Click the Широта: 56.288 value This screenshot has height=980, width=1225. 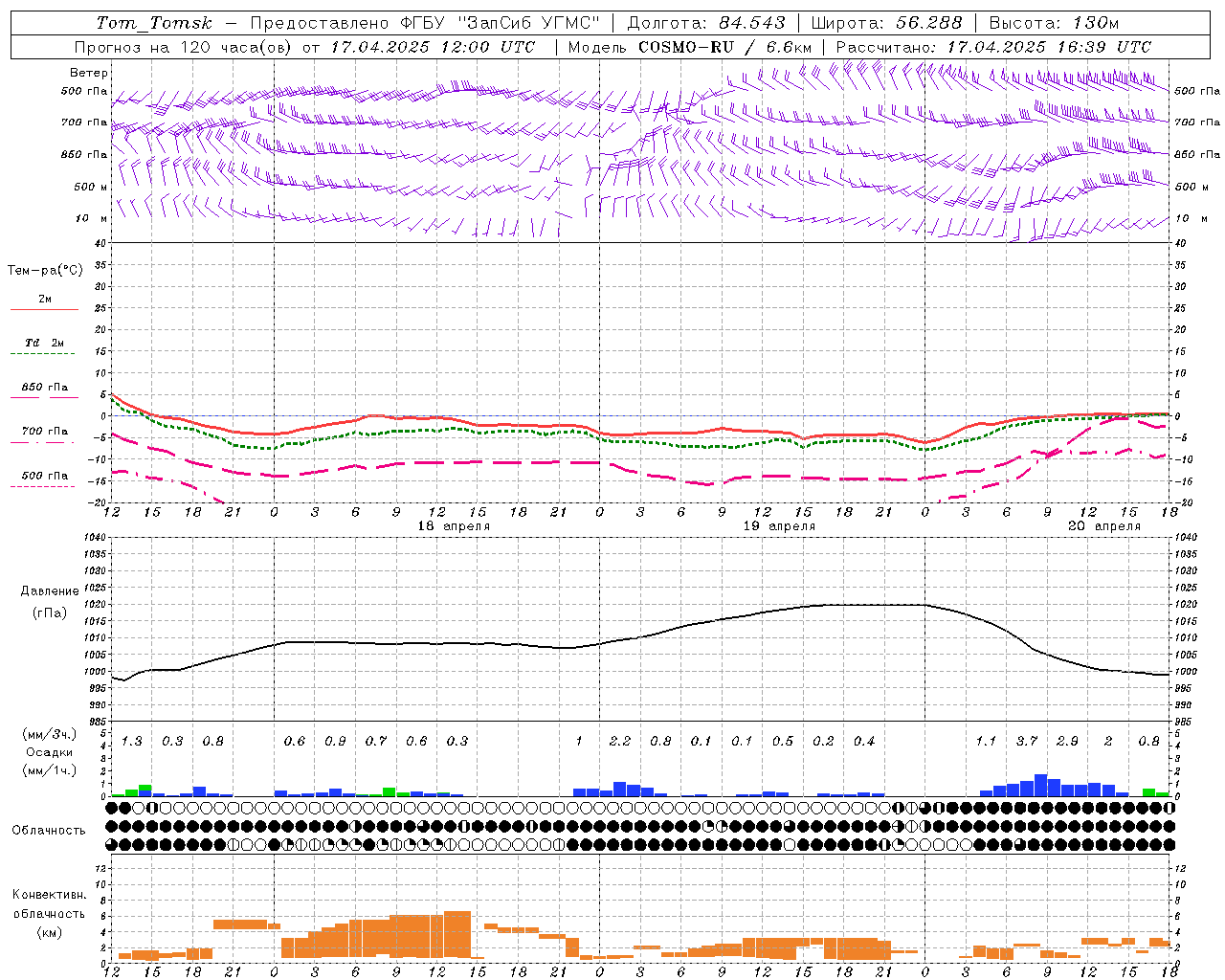click(x=886, y=23)
